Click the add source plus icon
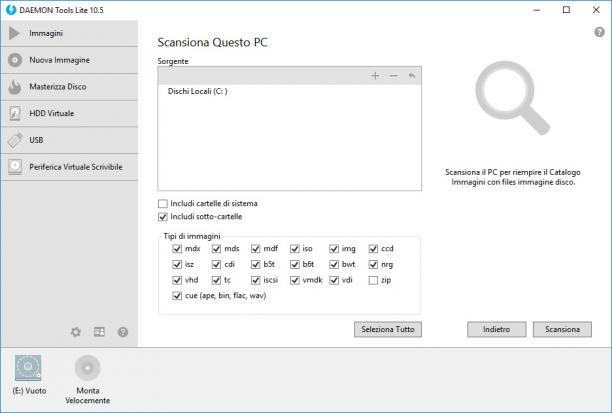 375,76
